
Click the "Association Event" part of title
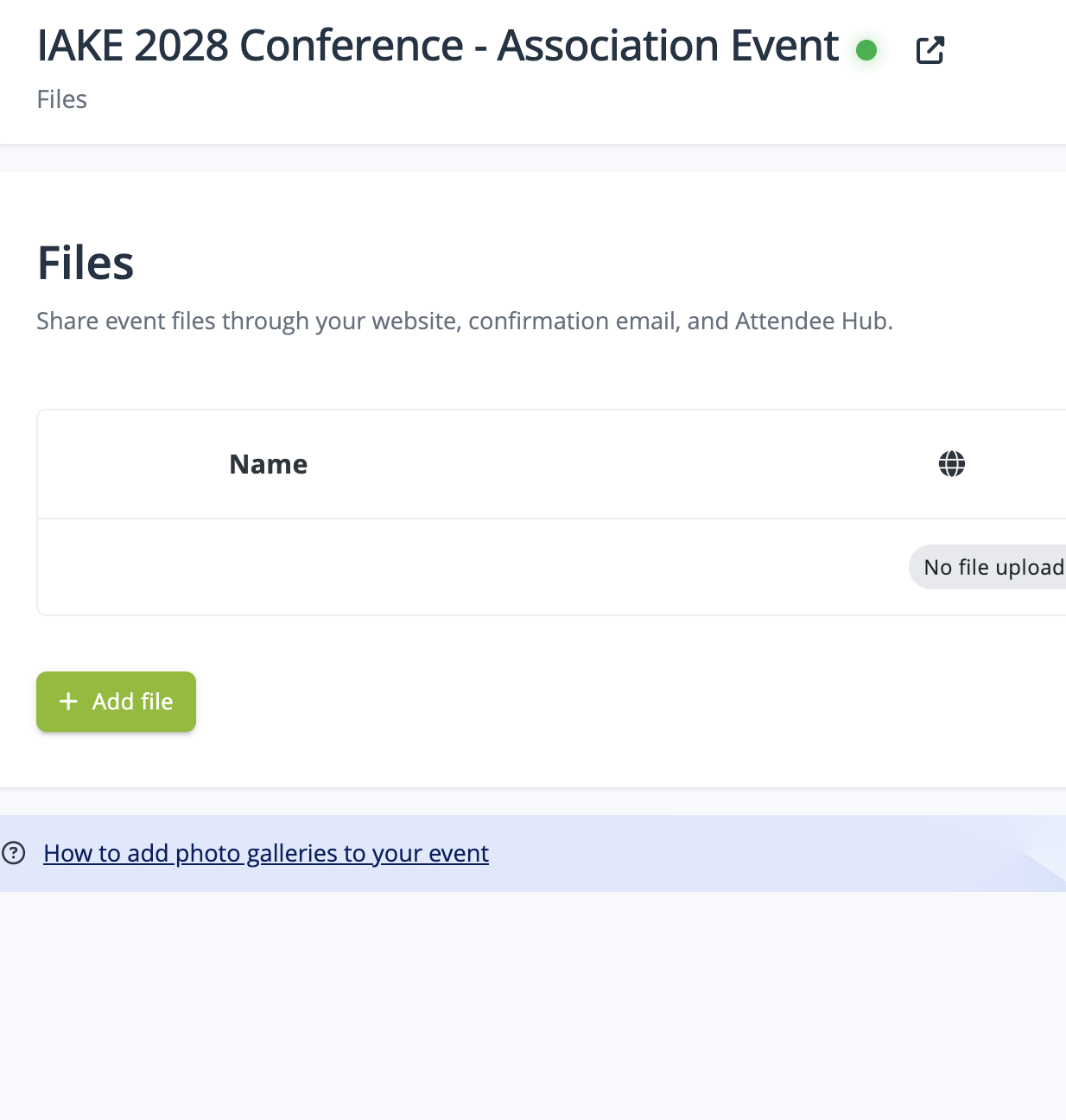tap(668, 46)
